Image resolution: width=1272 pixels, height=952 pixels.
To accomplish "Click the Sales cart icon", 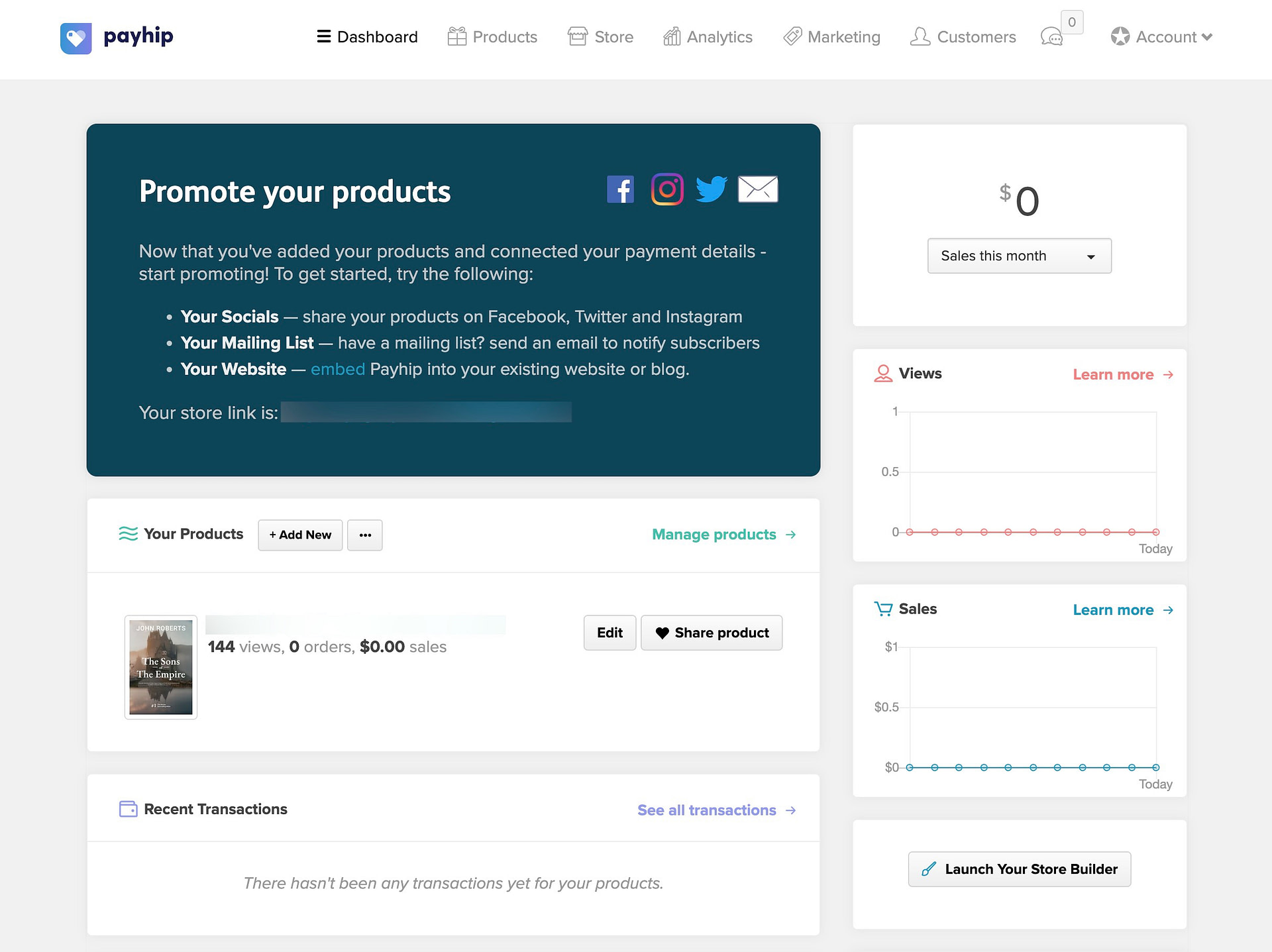I will [x=883, y=609].
